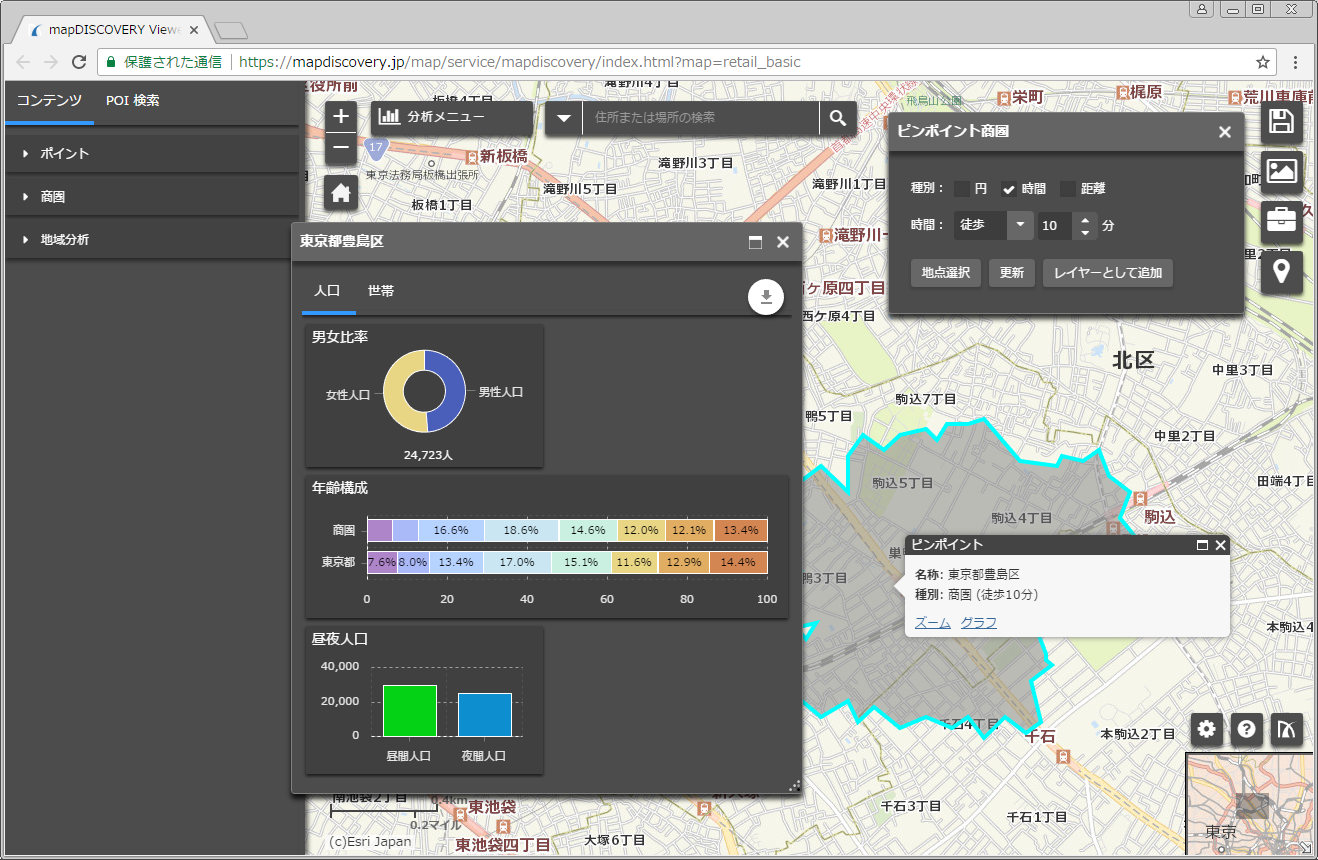Open the 徒歩 travel mode dropdown

(x=1019, y=226)
